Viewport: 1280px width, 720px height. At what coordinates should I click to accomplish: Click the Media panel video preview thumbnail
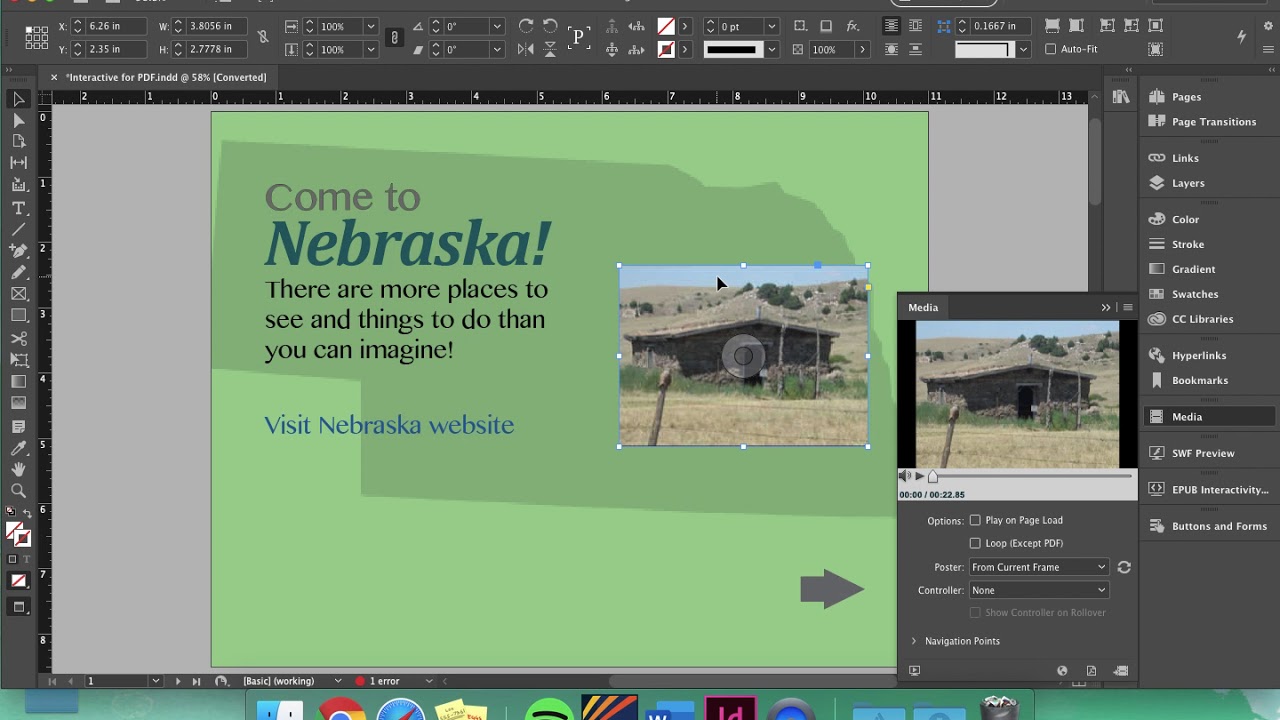pyautogui.click(x=1017, y=394)
